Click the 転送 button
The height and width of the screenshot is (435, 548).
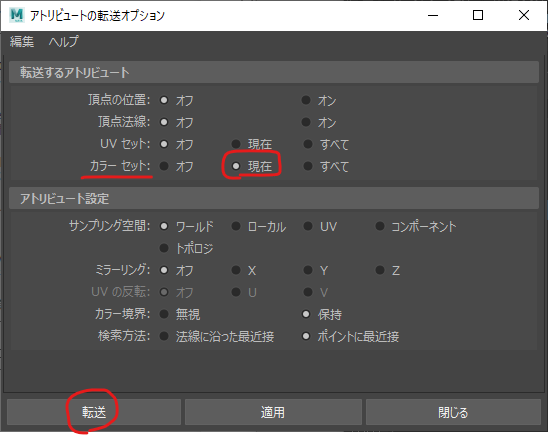(x=94, y=412)
